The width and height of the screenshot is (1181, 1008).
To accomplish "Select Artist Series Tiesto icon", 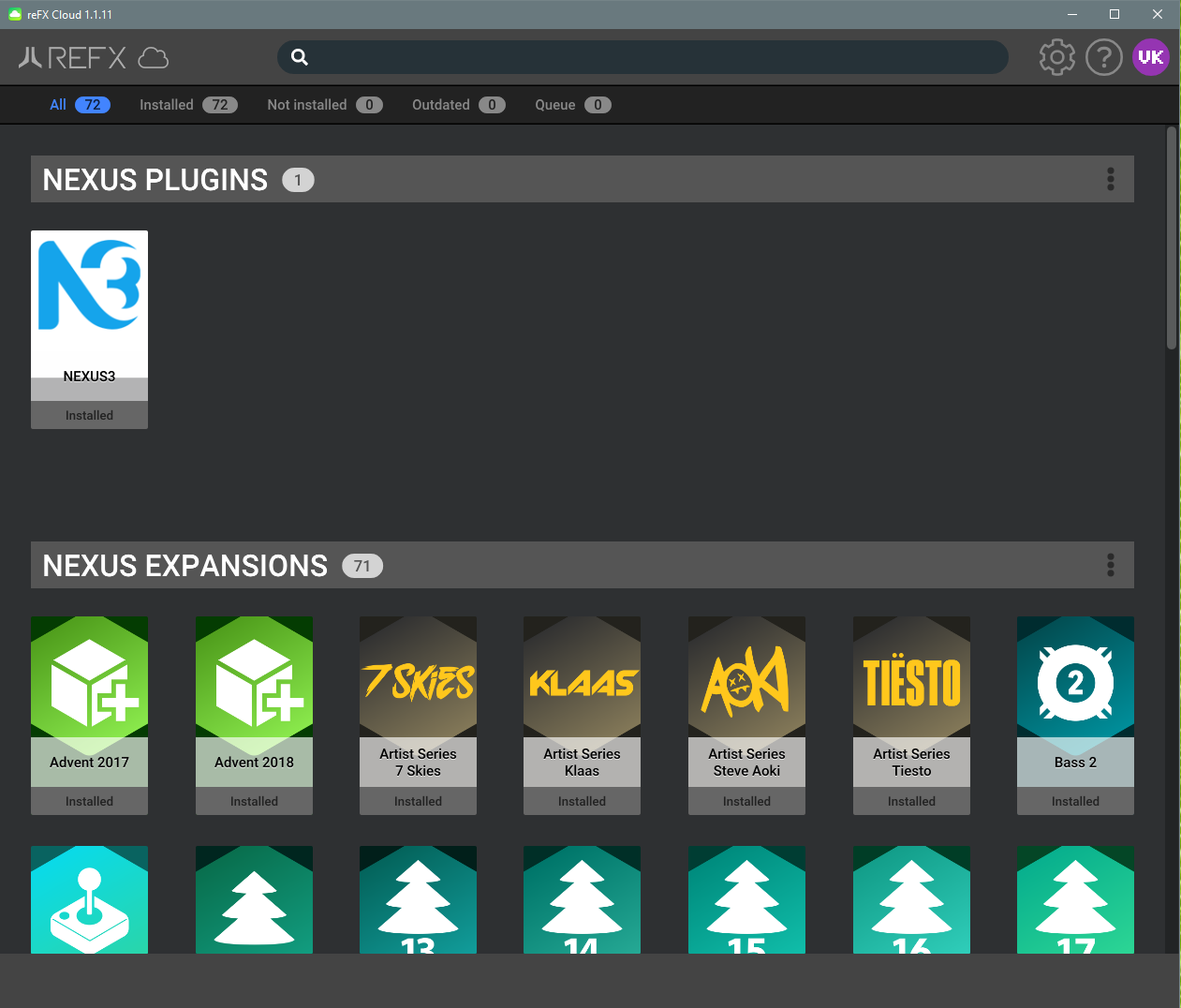I will [x=911, y=677].
